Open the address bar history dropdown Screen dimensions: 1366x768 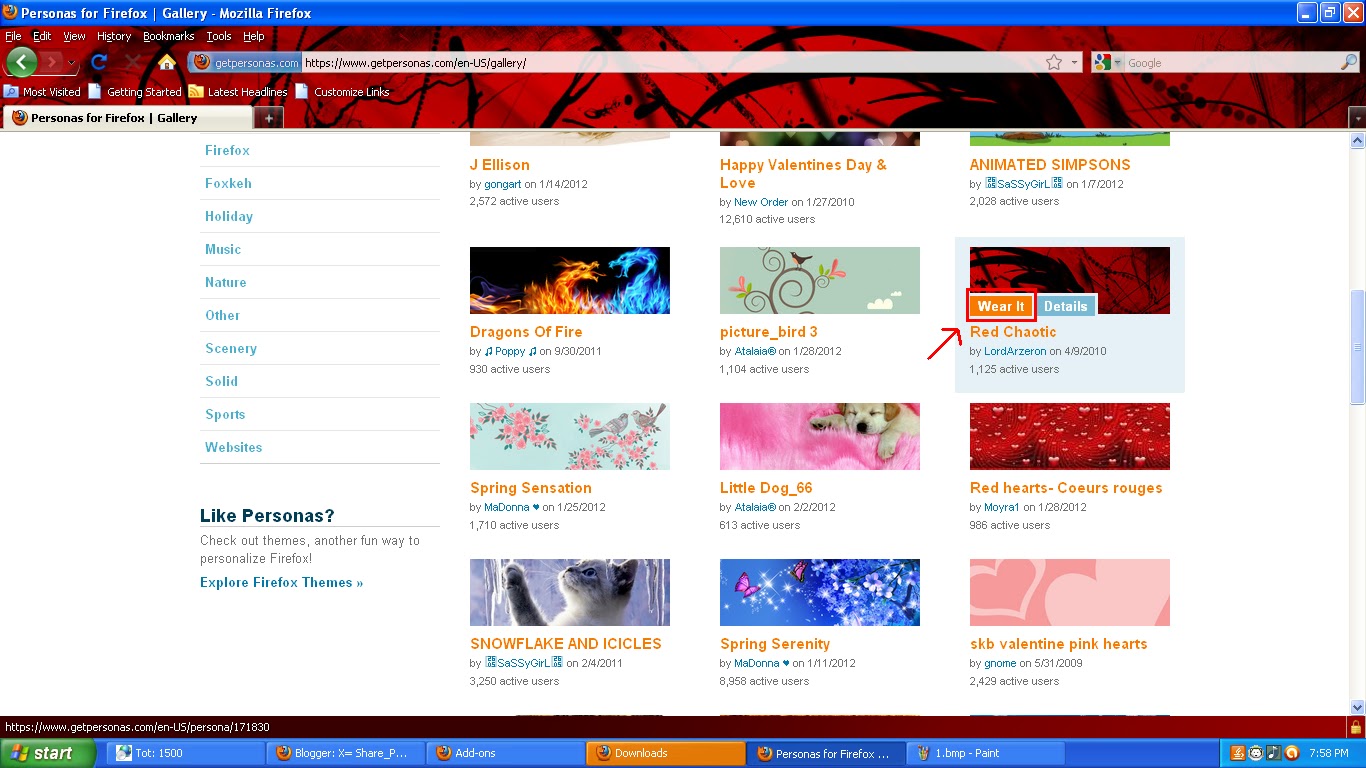pyautogui.click(x=1075, y=62)
